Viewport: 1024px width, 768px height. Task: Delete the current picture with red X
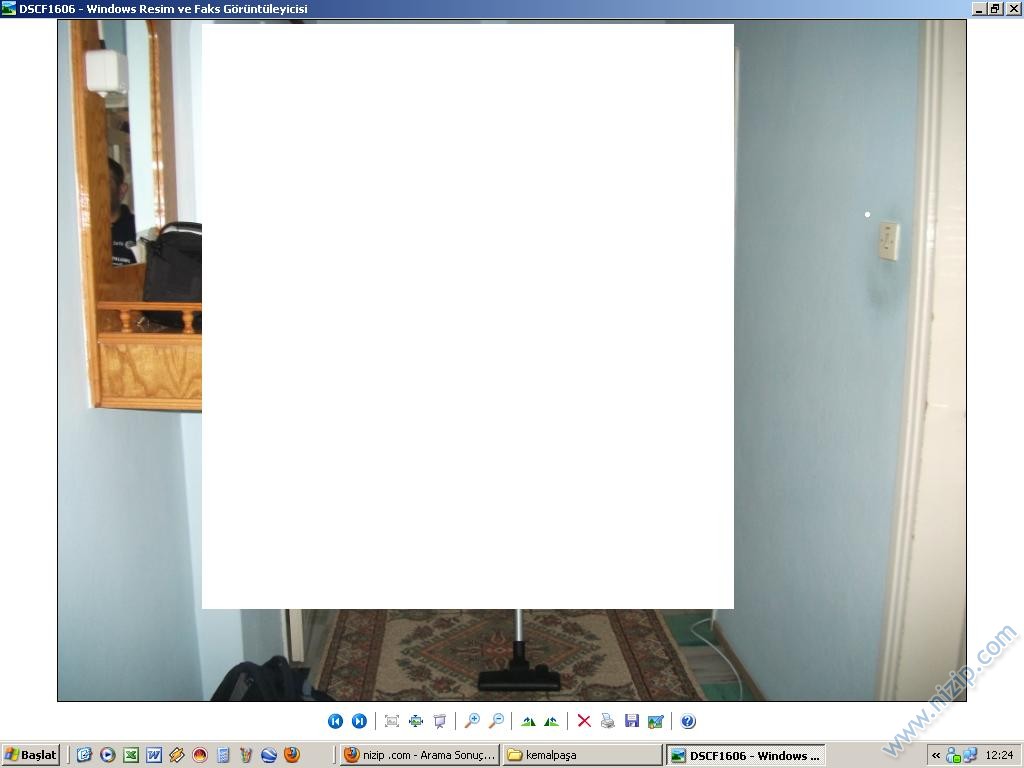point(584,721)
